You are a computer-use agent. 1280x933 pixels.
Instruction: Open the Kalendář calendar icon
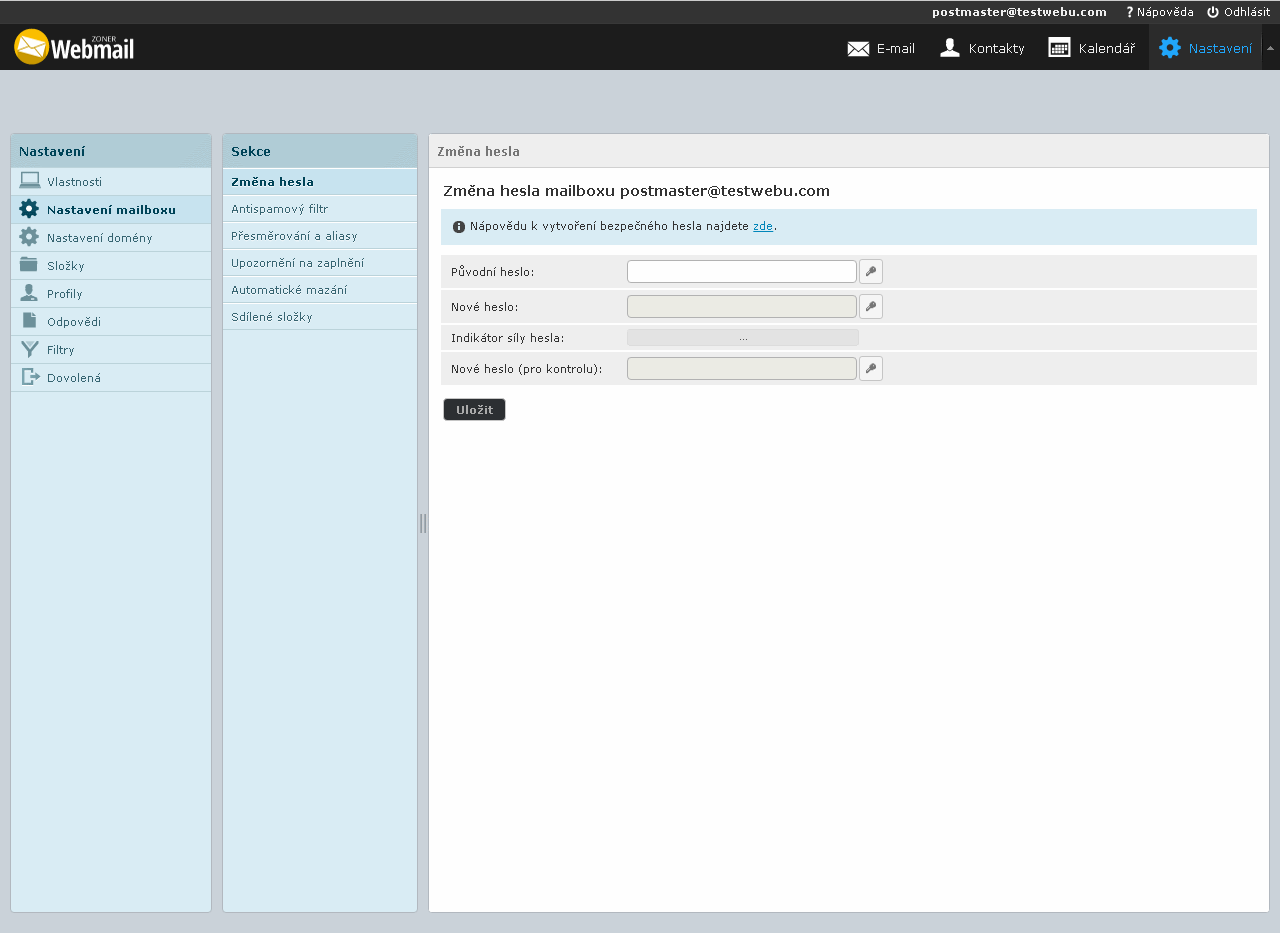point(1059,48)
